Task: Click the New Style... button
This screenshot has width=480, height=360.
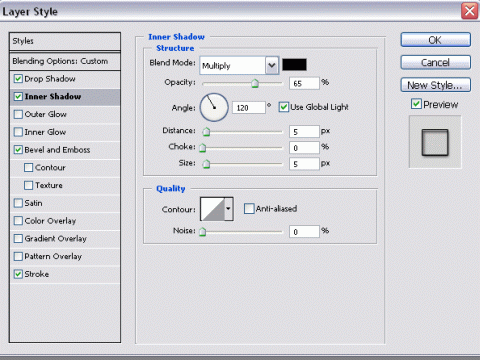Action: pos(435,85)
